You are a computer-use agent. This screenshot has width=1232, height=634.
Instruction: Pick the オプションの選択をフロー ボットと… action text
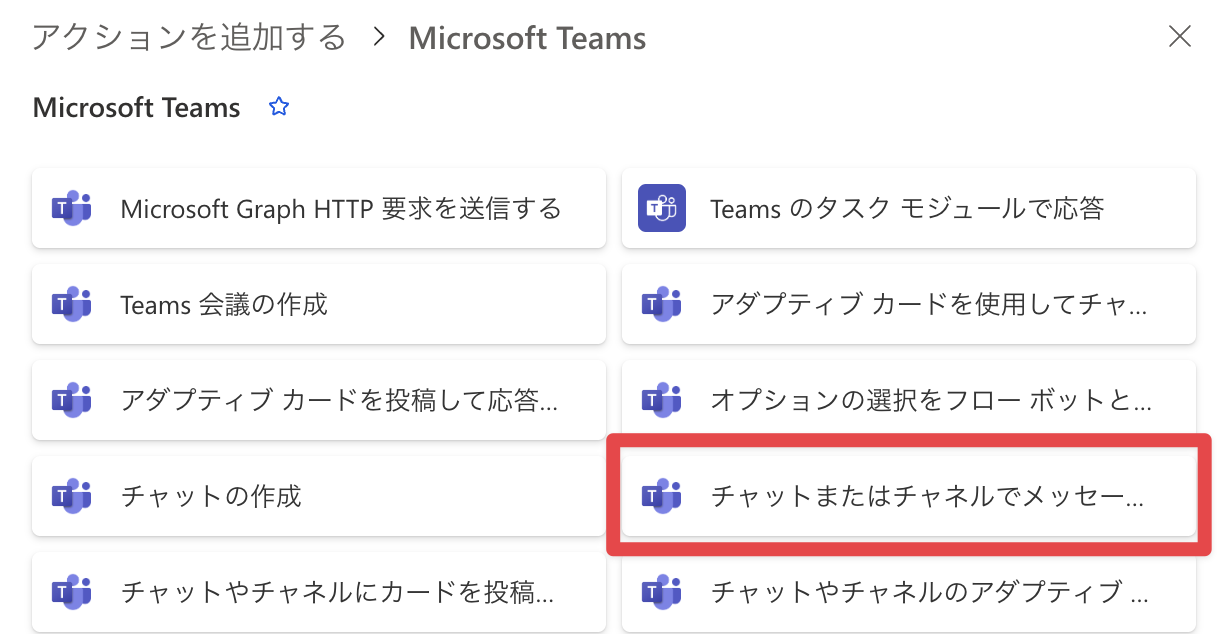(x=930, y=400)
